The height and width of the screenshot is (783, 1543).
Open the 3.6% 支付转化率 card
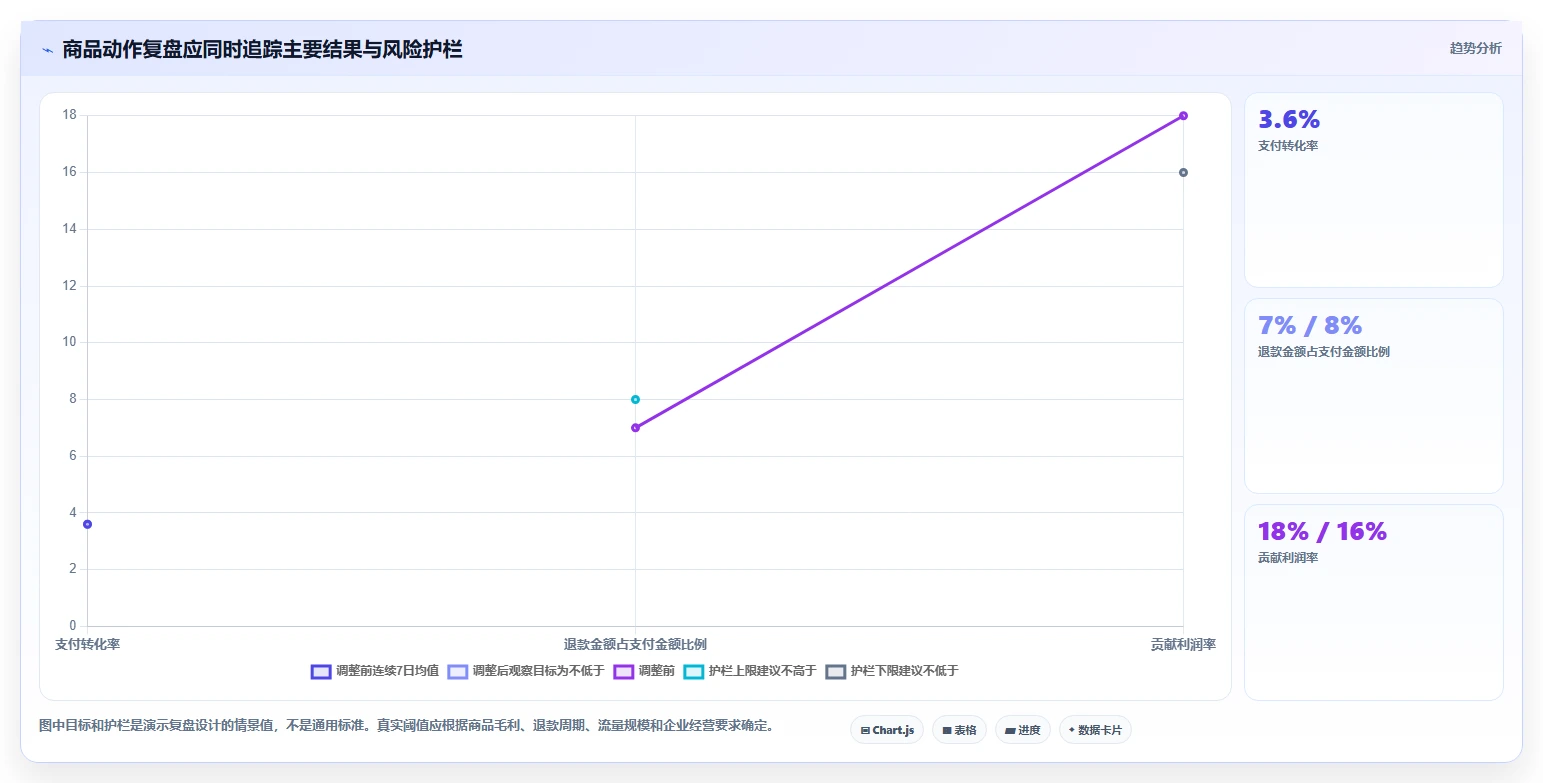(x=1373, y=190)
